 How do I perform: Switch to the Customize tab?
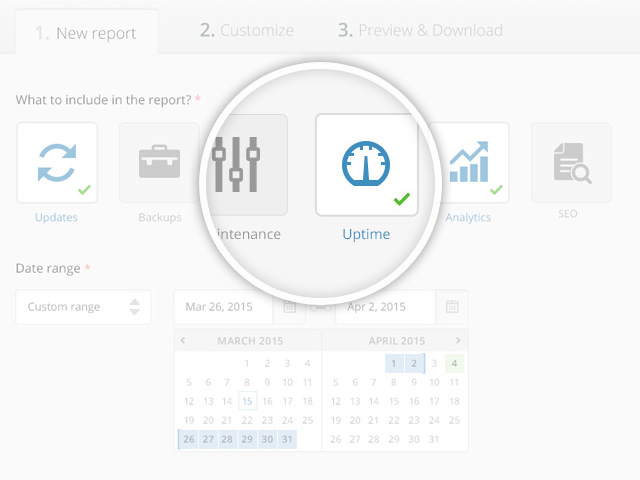coord(247,30)
